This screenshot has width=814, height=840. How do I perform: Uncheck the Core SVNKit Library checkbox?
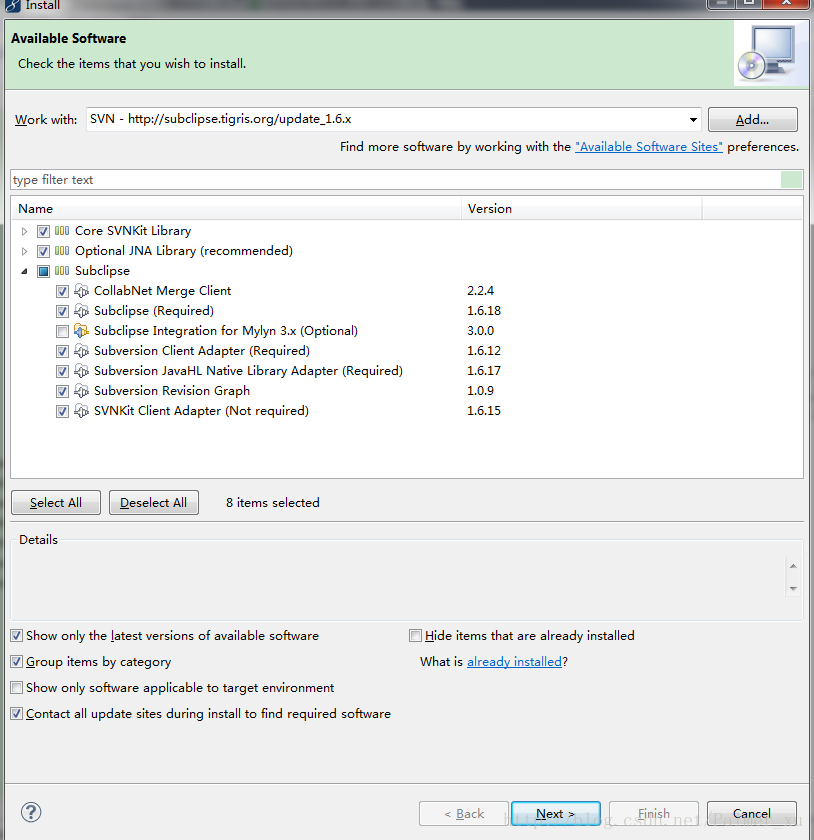(43, 231)
